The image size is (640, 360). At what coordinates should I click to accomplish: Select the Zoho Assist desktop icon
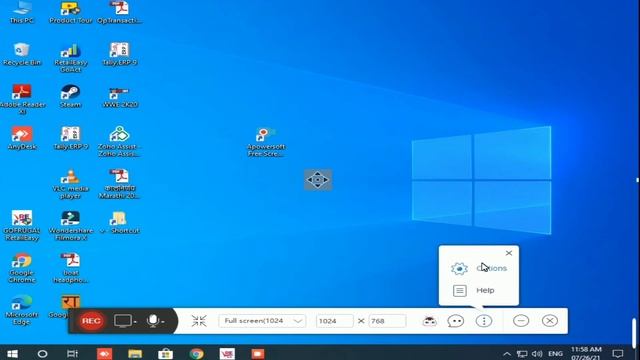pos(120,142)
